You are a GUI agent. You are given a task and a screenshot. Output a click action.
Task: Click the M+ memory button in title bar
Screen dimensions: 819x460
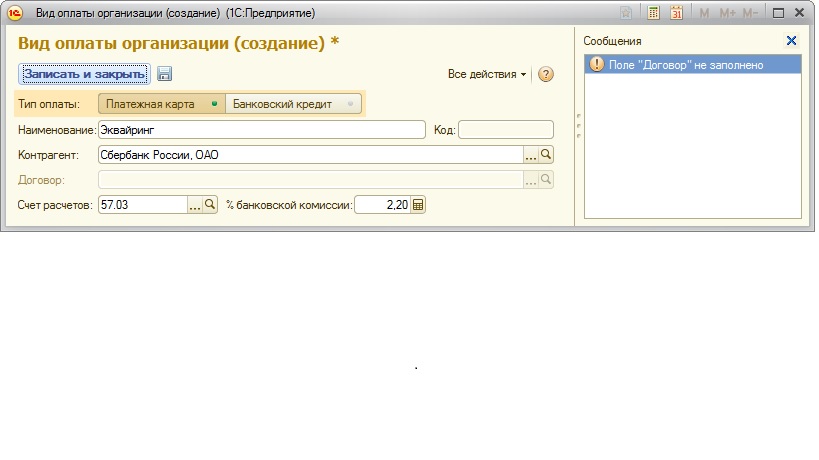point(727,13)
